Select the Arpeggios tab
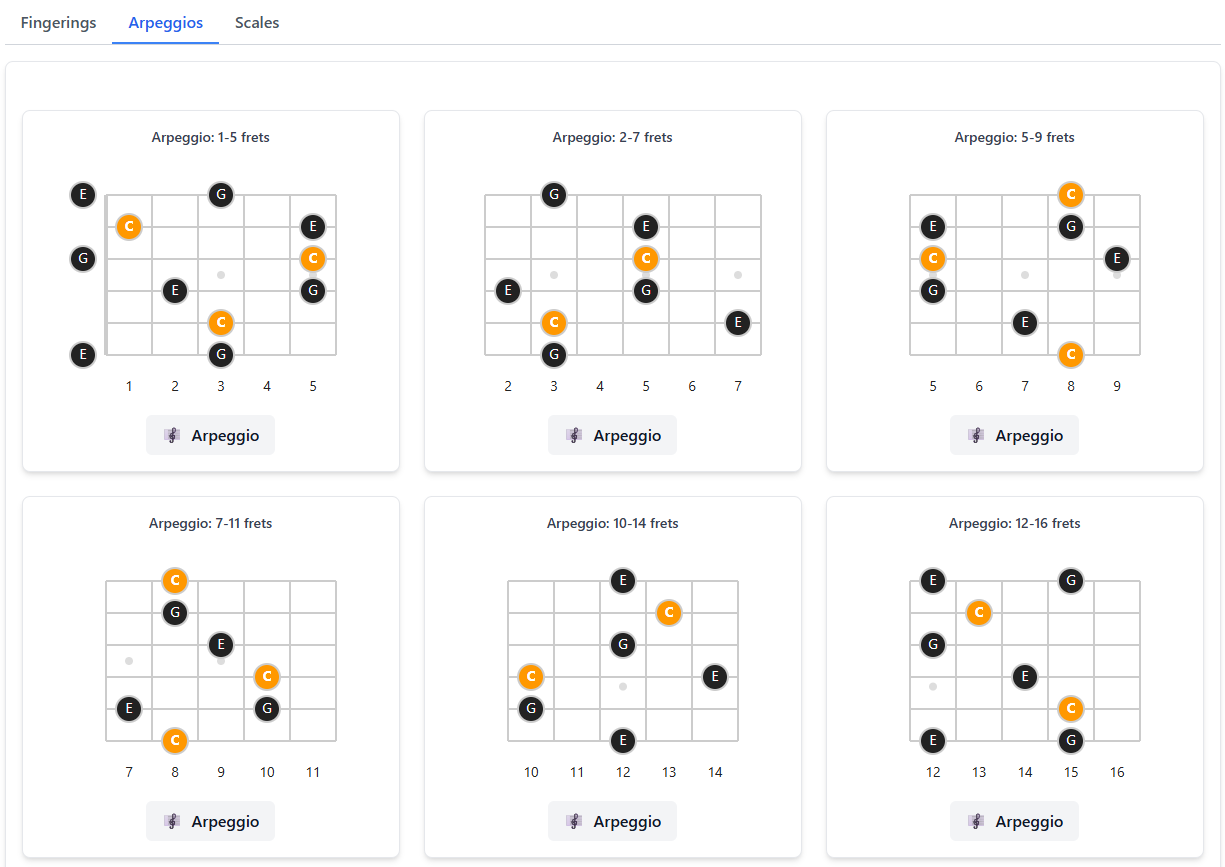 [166, 23]
